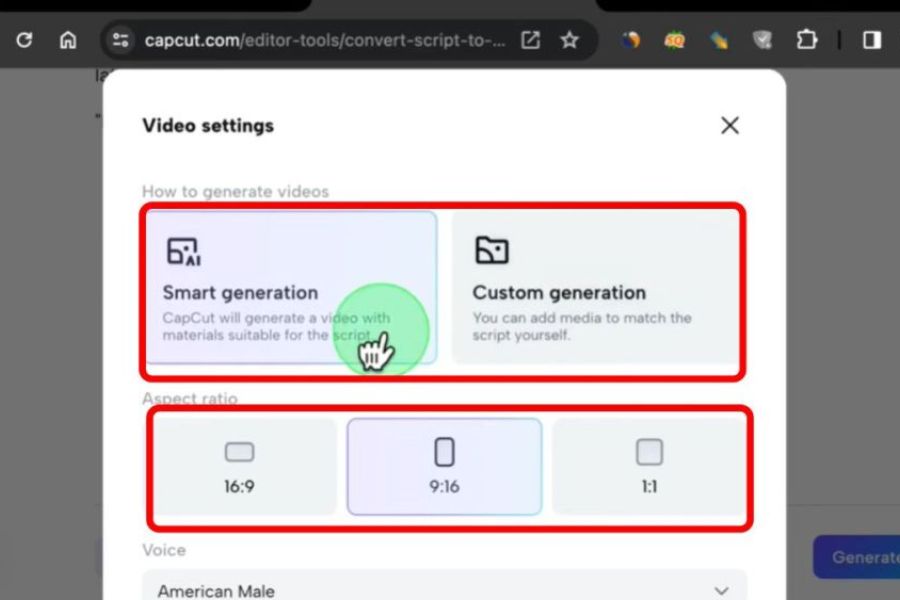The width and height of the screenshot is (900, 600).
Task: Choose the 16:9 aspect ratio
Action: (x=240, y=466)
